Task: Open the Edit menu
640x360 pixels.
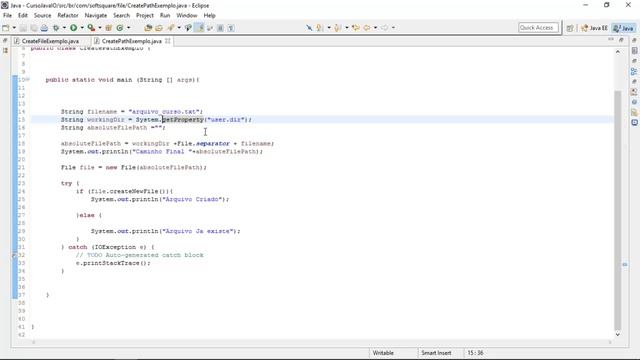Action: [x=23, y=16]
